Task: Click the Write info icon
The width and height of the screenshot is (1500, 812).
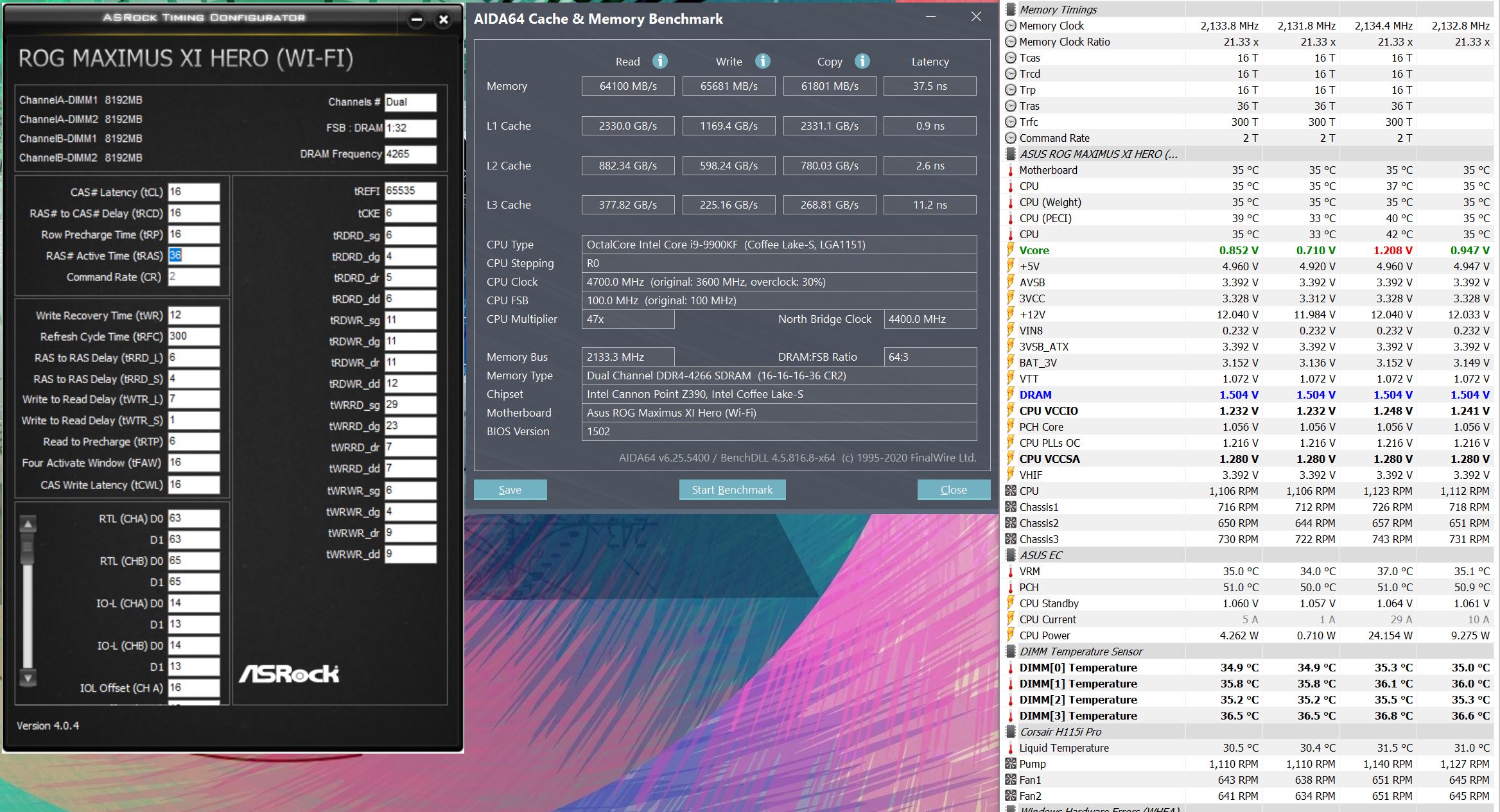Action: 762,61
